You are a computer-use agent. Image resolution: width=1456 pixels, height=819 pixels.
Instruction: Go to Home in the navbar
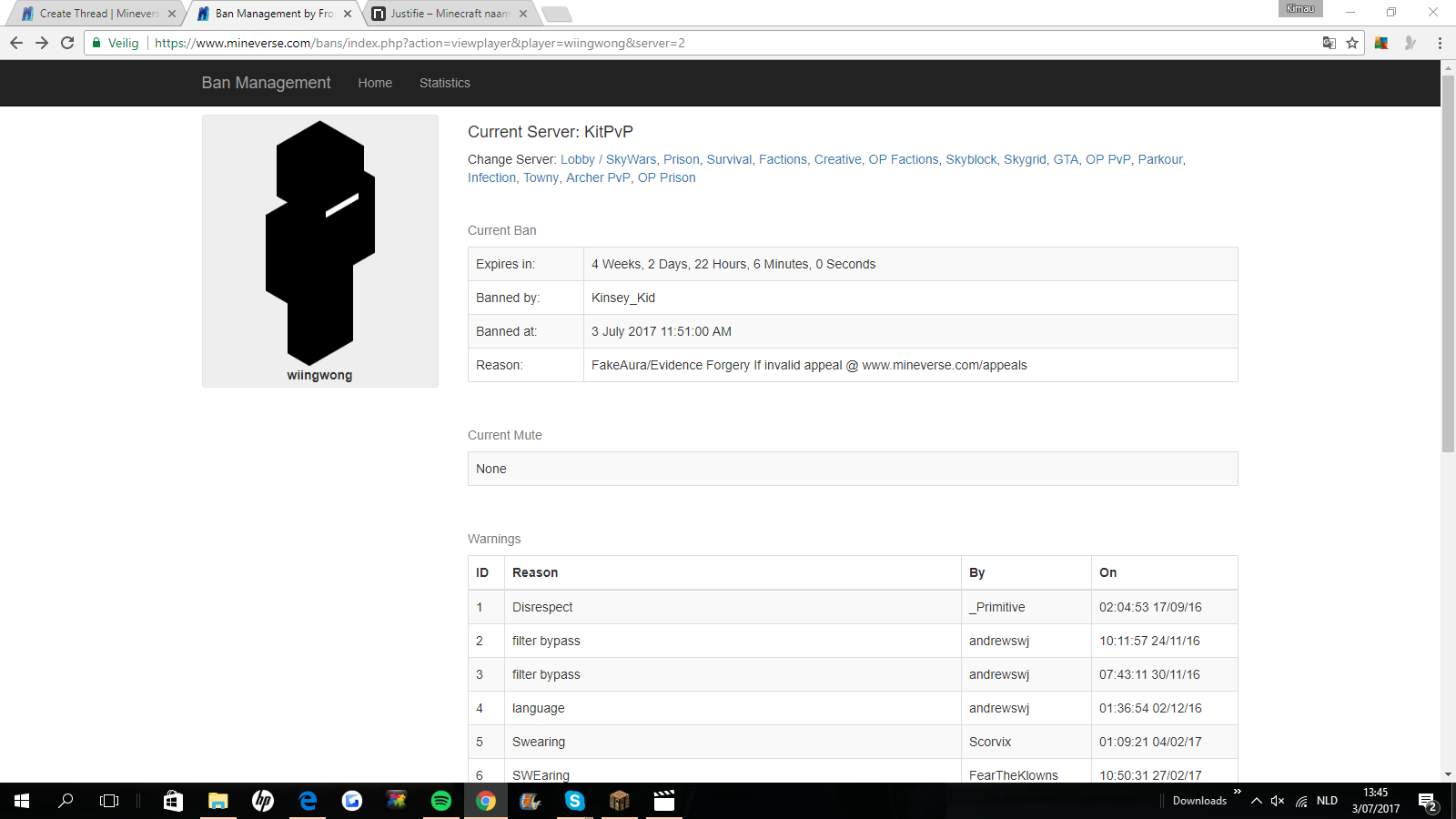tap(375, 83)
